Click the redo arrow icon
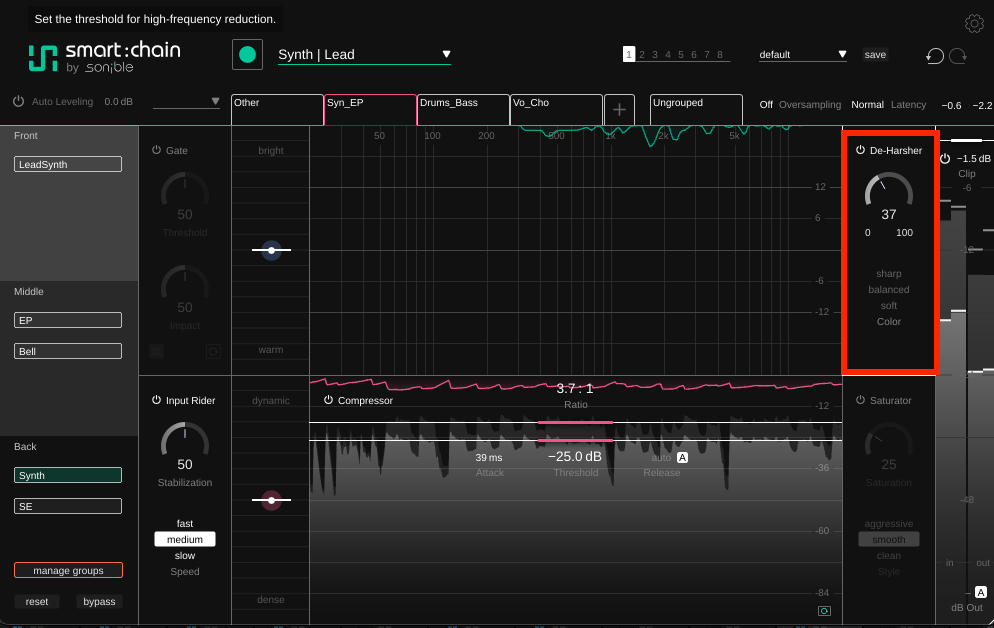 958,56
